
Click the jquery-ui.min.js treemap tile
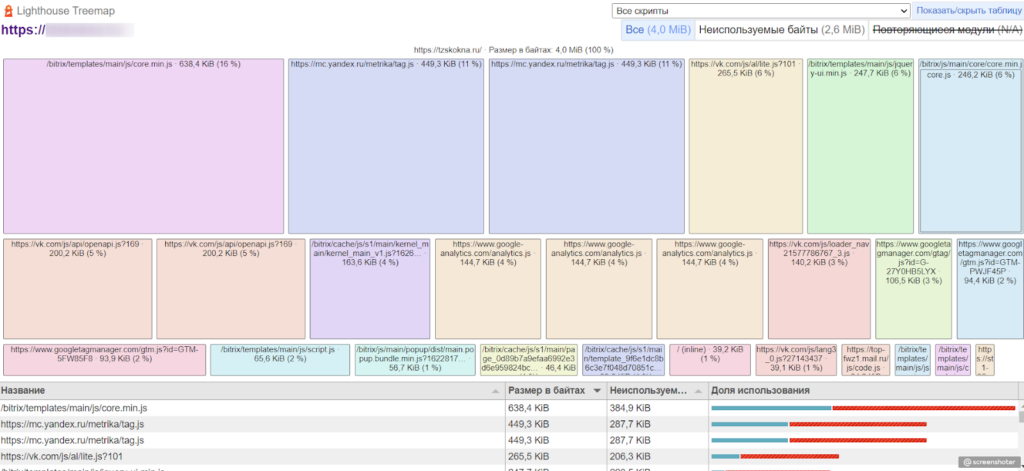[x=860, y=145]
